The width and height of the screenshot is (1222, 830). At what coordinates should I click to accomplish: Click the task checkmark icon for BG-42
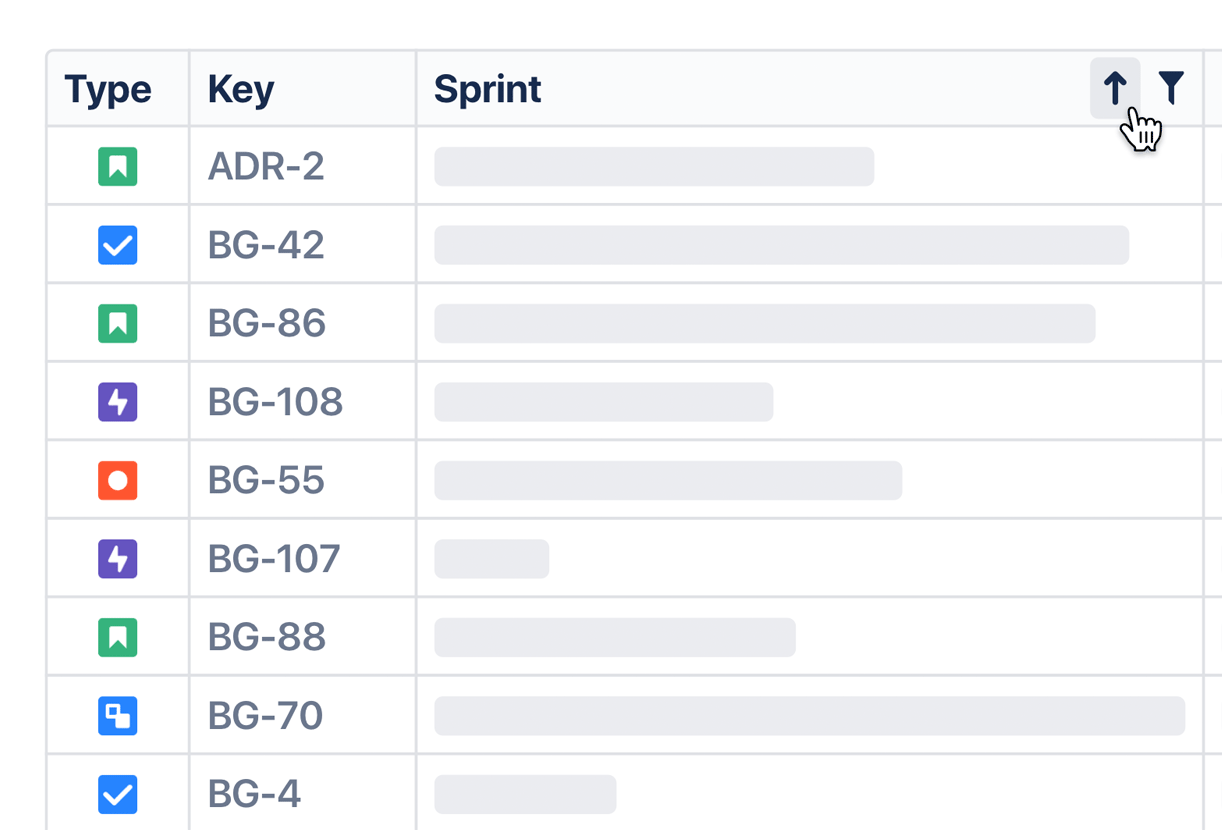point(117,245)
